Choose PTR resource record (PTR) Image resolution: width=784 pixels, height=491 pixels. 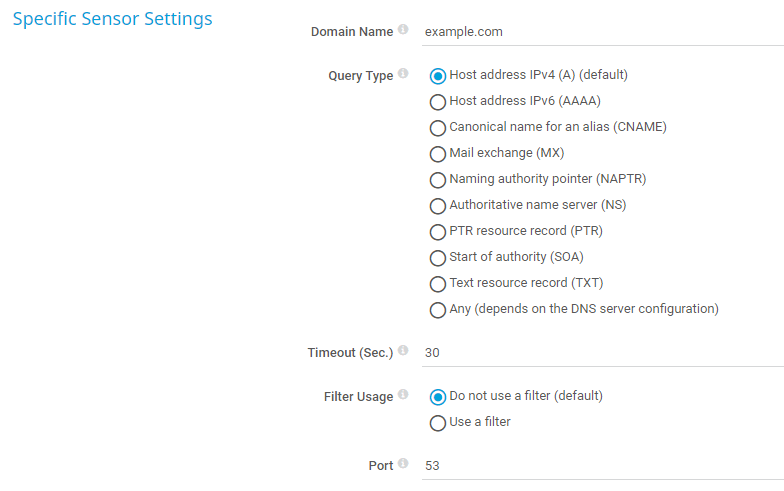tap(437, 232)
